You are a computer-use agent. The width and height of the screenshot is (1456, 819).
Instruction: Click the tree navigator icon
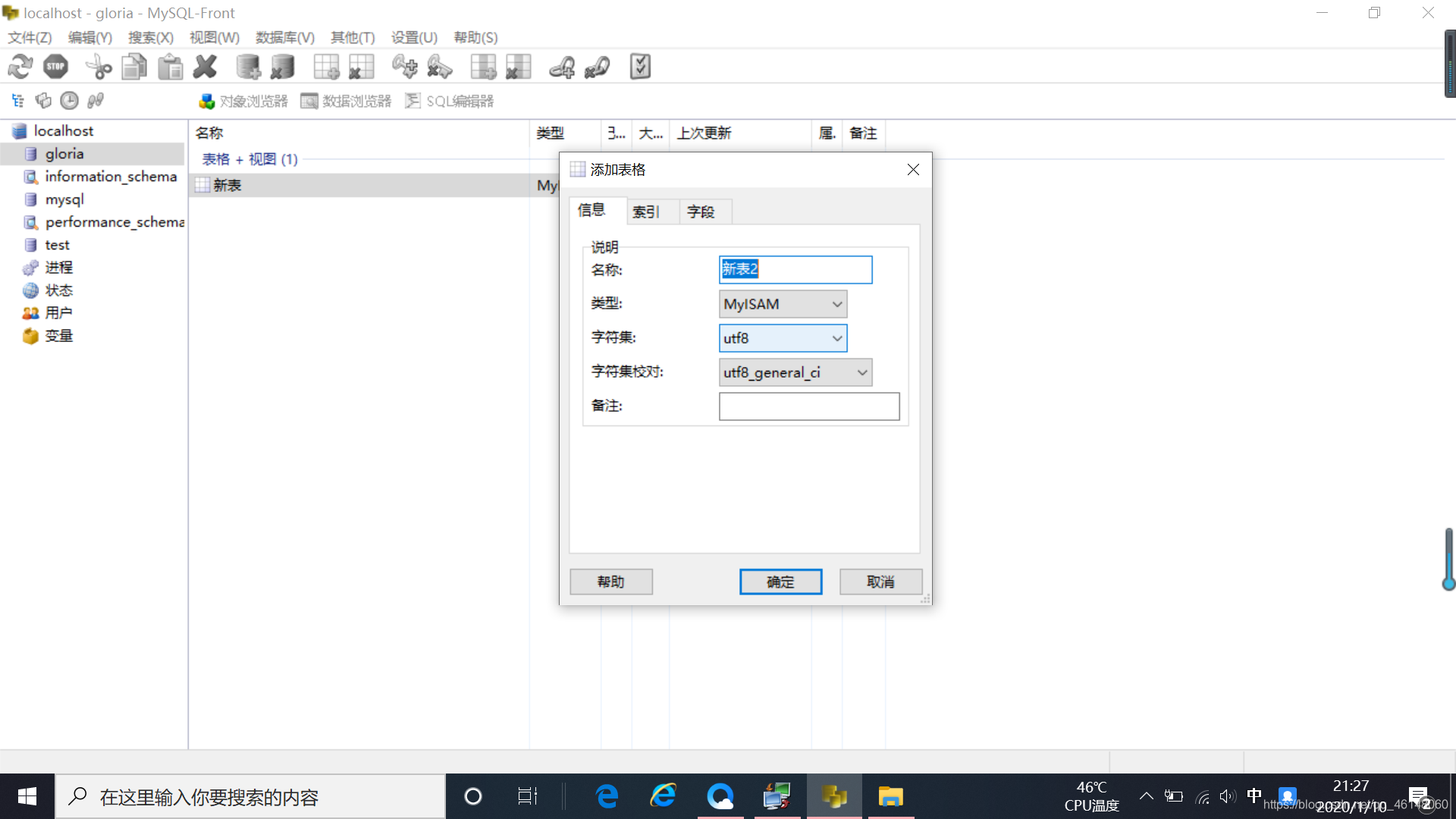pyautogui.click(x=18, y=100)
